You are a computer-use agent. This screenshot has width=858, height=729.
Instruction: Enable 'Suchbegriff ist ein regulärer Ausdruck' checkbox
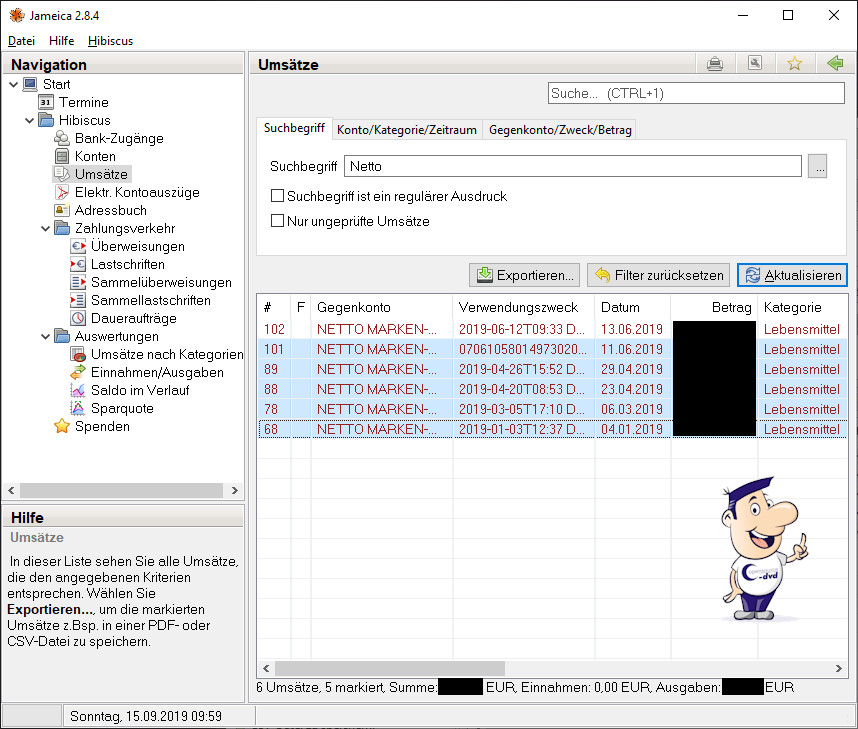278,197
